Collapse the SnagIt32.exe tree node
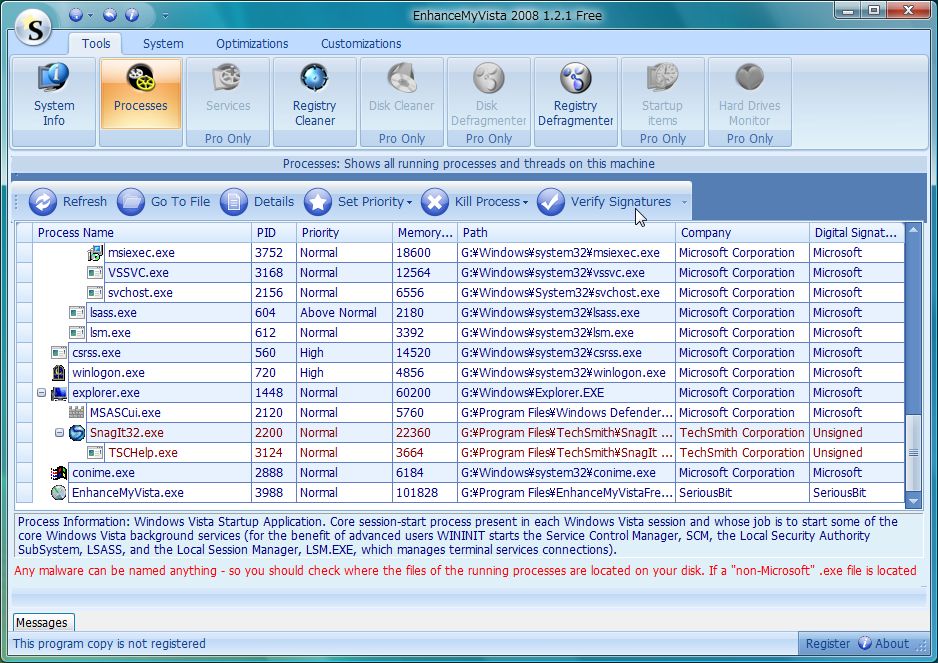 (59, 433)
